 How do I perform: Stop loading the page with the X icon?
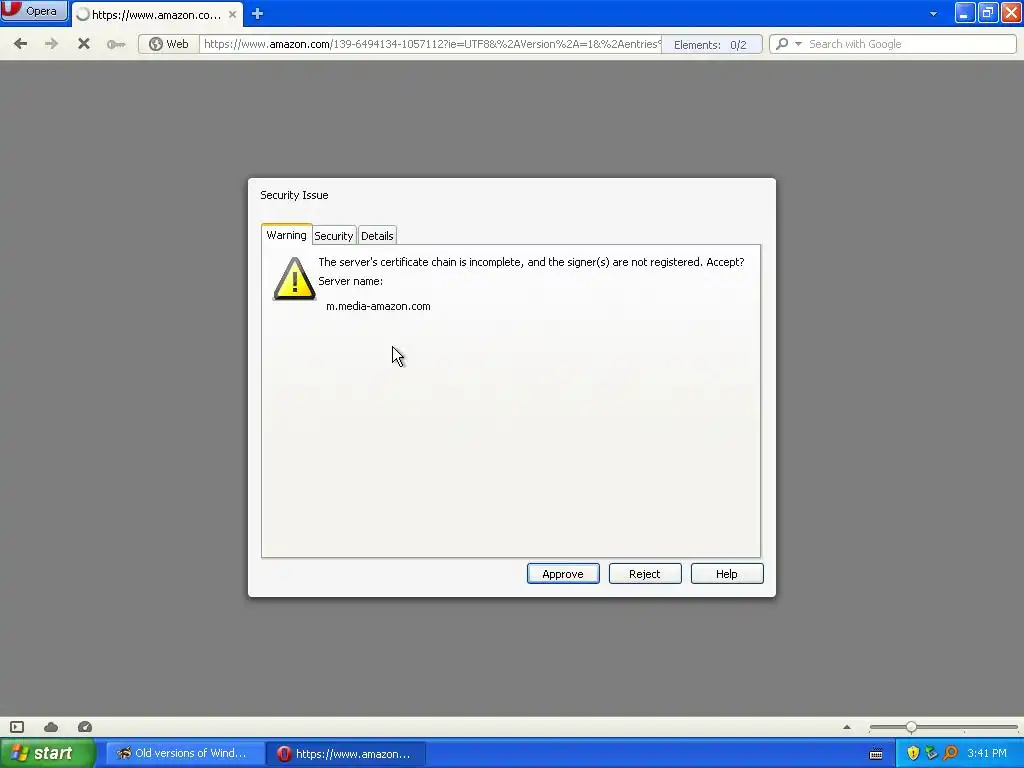84,44
